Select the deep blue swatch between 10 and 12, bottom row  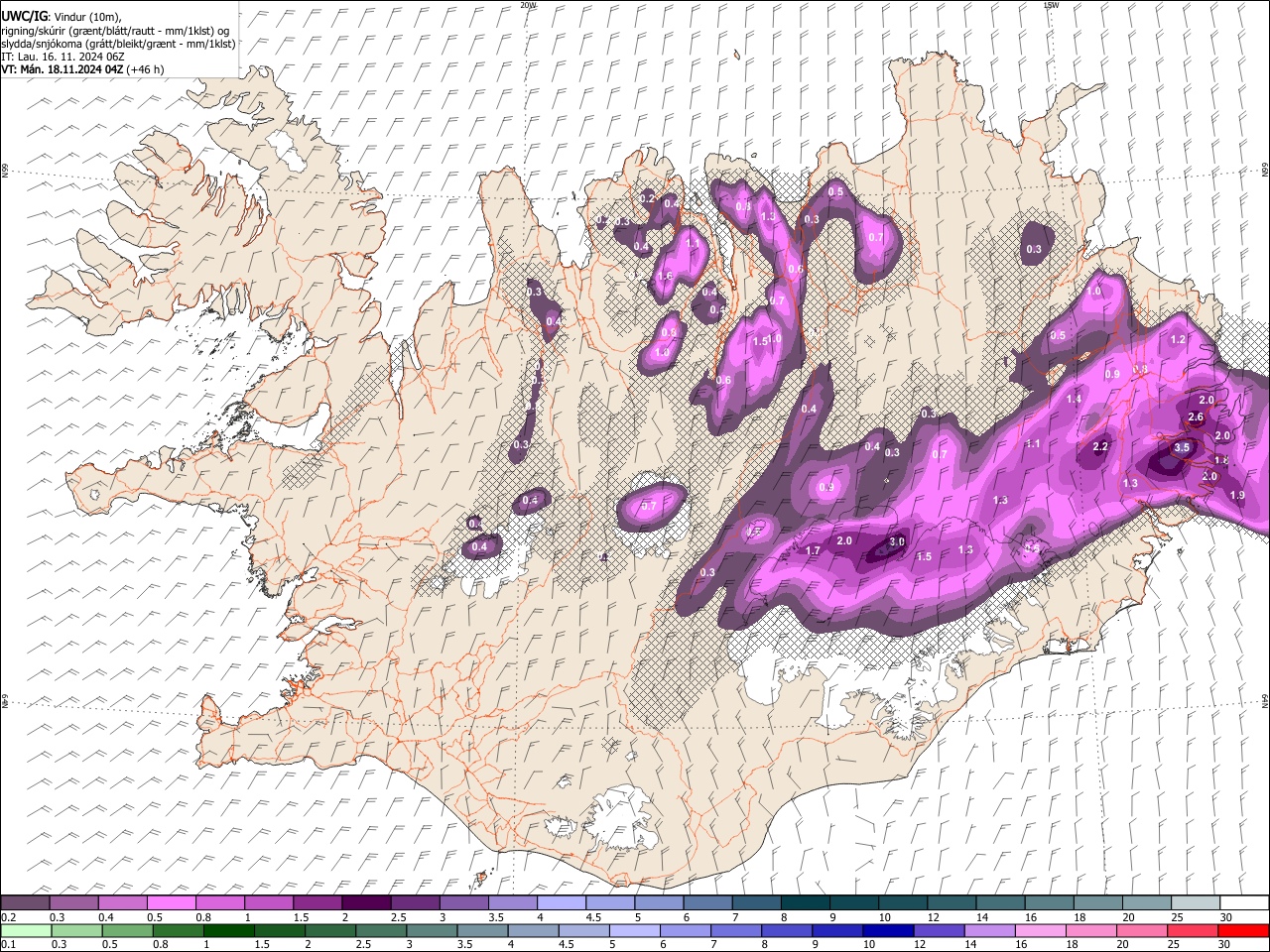(887, 930)
